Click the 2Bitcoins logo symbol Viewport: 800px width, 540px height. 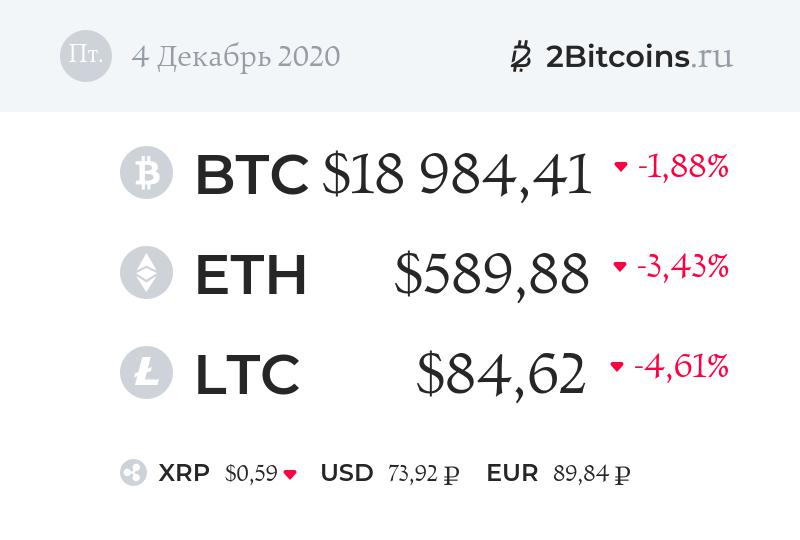520,56
